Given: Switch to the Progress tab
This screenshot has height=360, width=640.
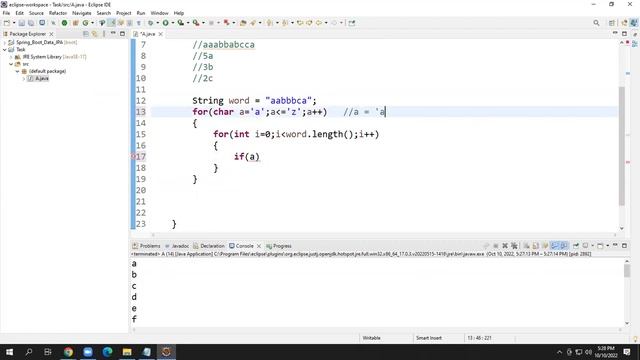Looking at the screenshot, I should pos(279,246).
